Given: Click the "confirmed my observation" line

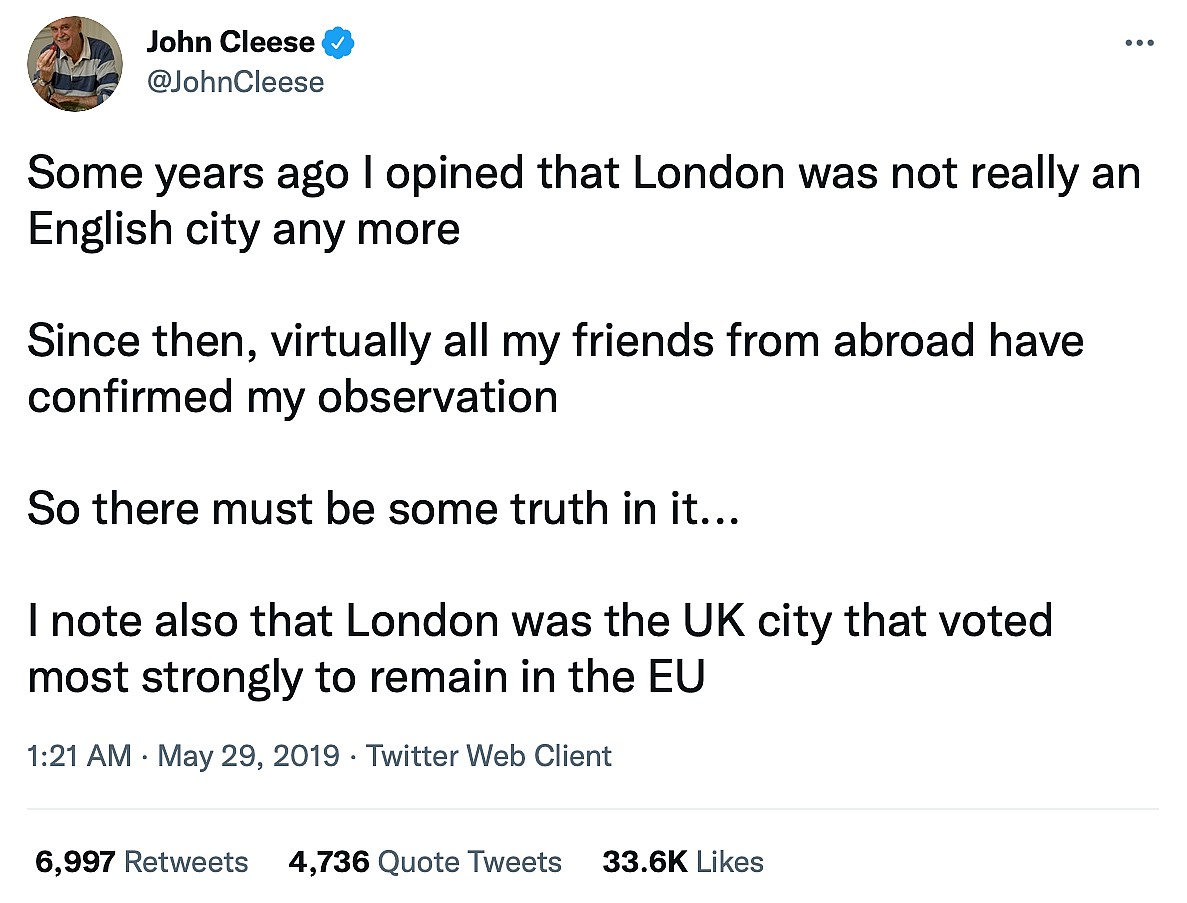Looking at the screenshot, I should point(292,397).
